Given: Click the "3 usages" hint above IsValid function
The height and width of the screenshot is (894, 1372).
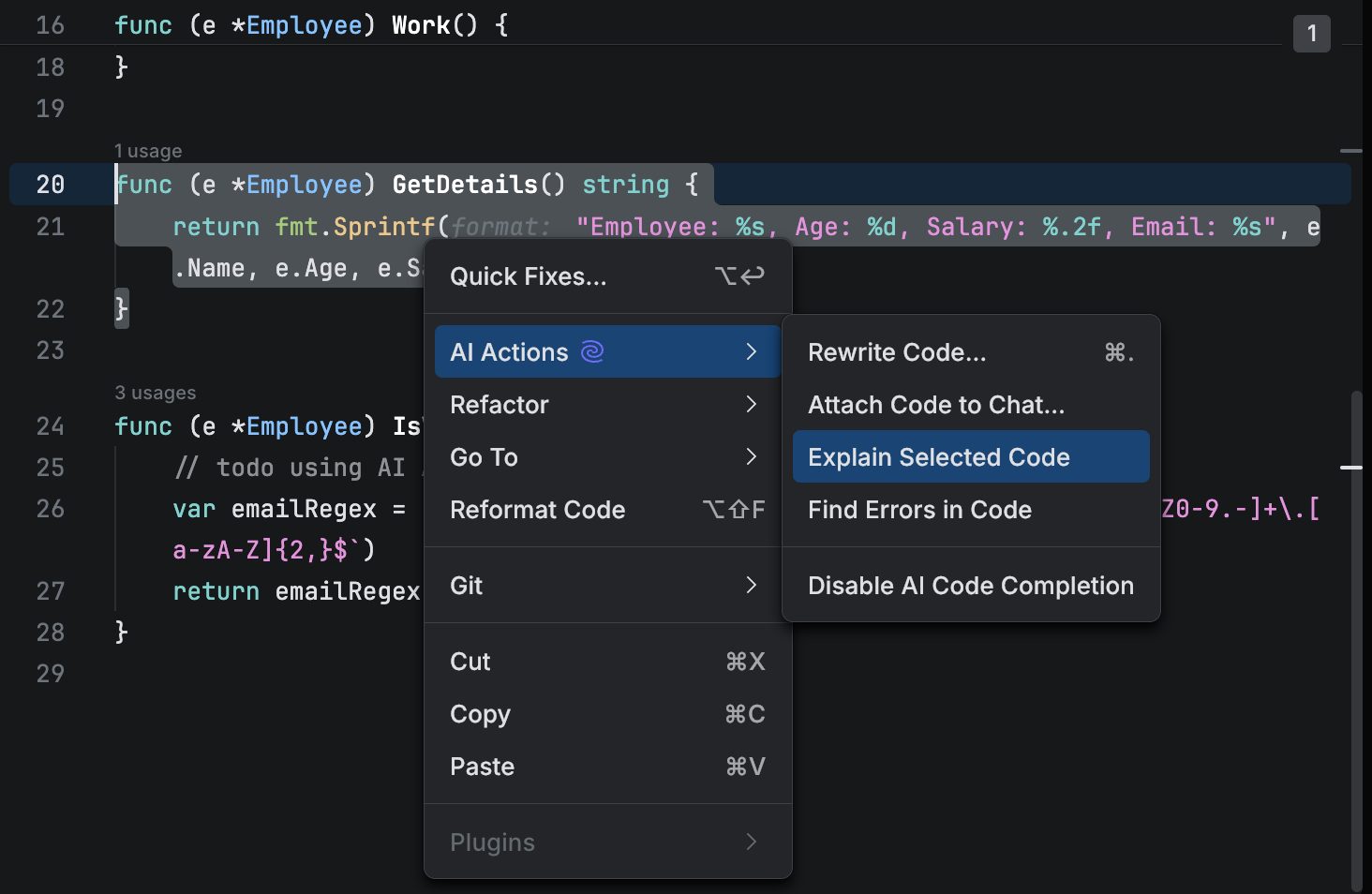Looking at the screenshot, I should tap(156, 392).
